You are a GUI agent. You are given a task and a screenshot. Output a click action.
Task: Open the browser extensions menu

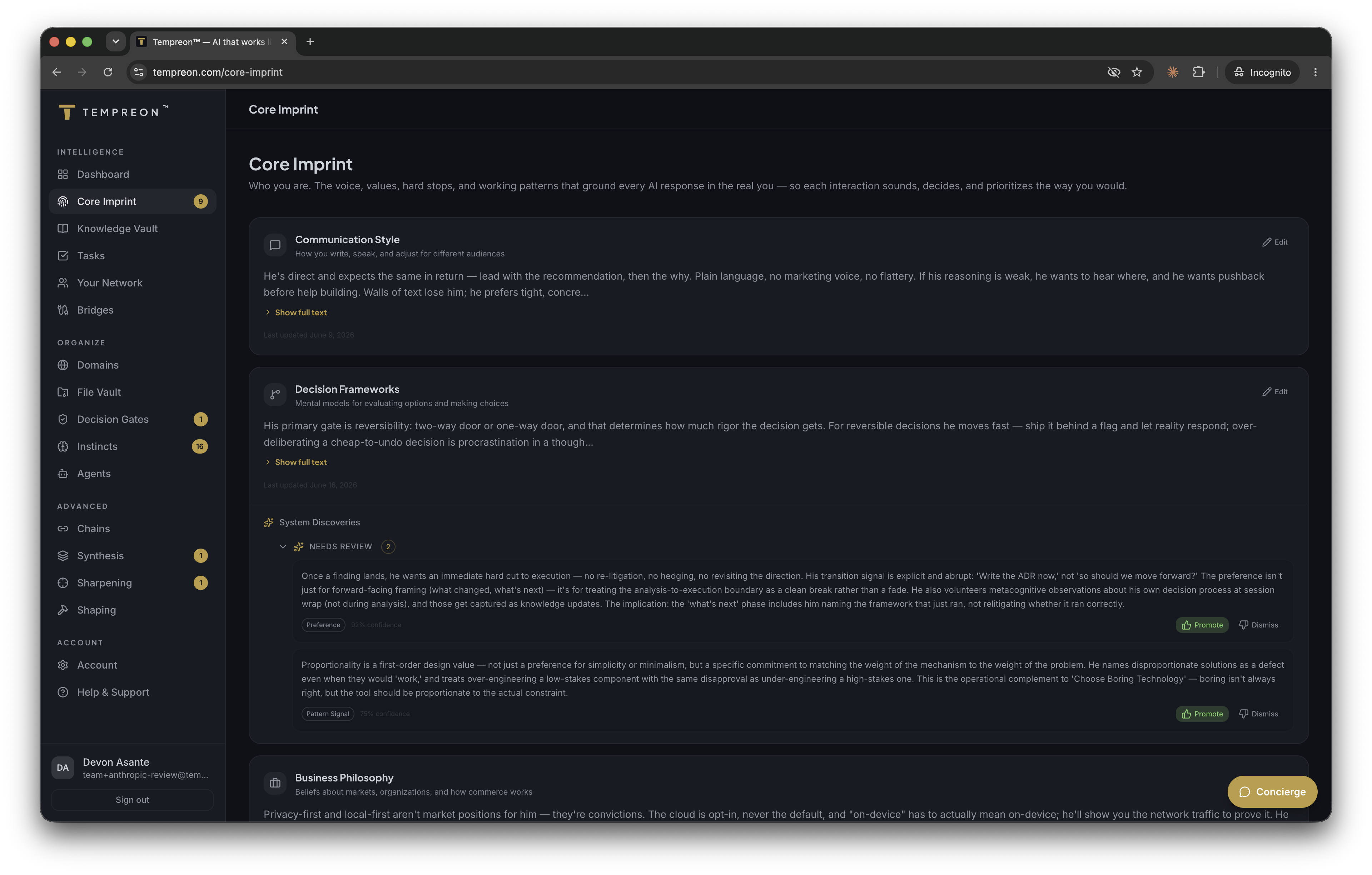(1198, 72)
